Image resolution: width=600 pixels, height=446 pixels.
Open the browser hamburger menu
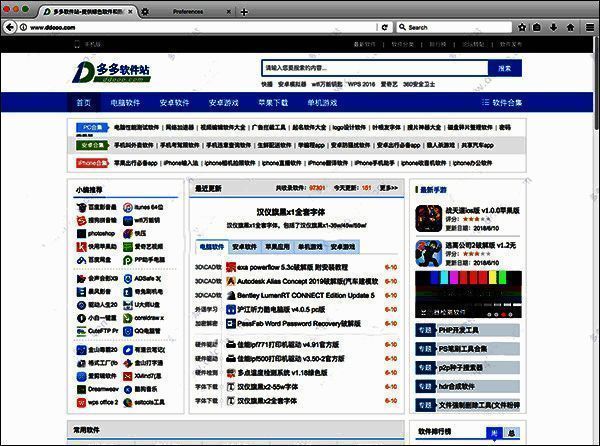pyautogui.click(x=588, y=27)
